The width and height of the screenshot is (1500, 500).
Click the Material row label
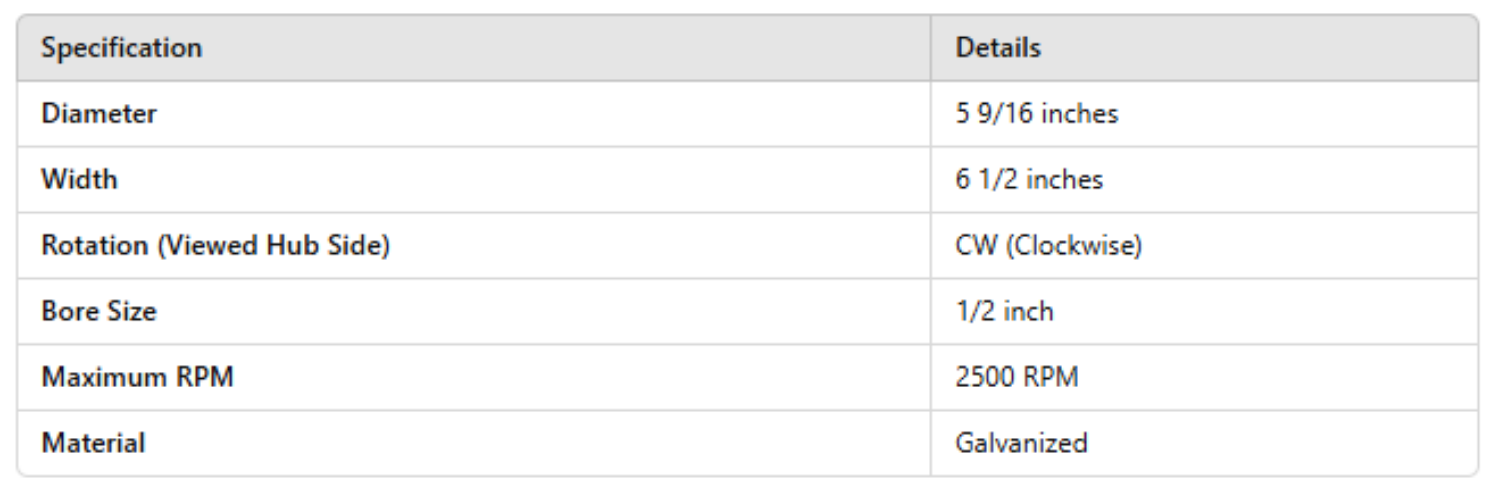click(x=93, y=443)
